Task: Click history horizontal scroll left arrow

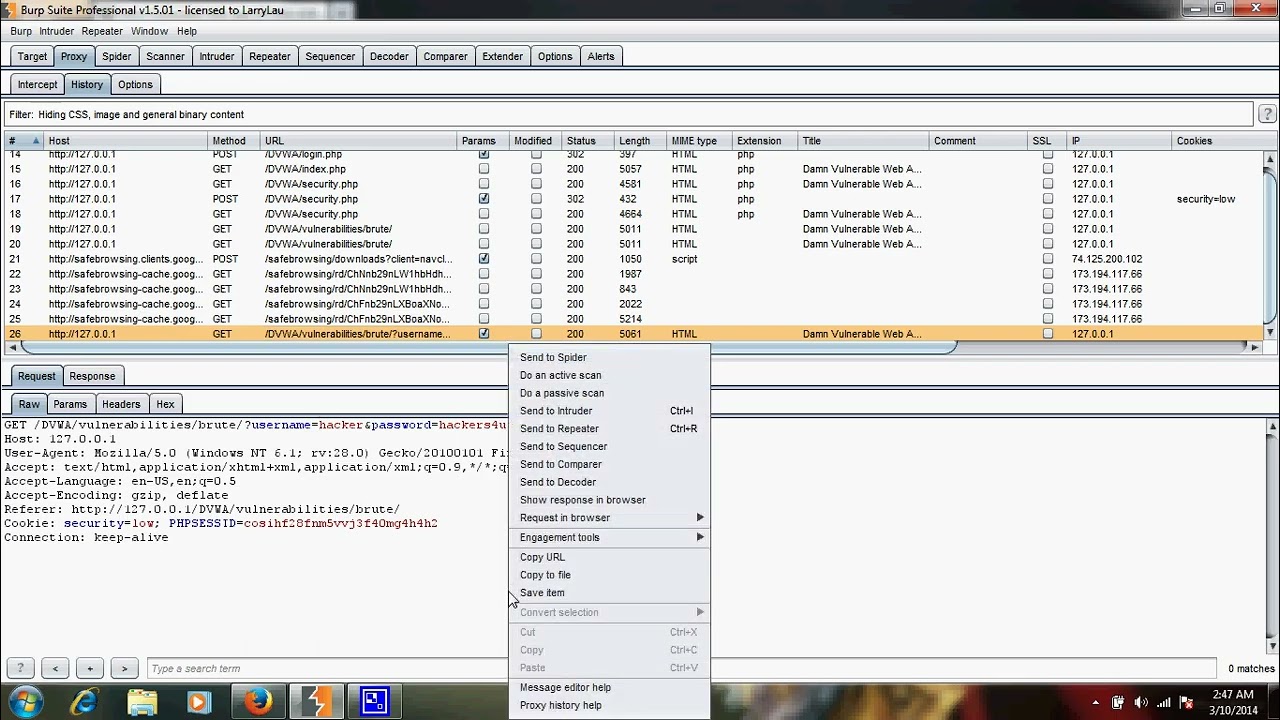Action: [x=12, y=347]
